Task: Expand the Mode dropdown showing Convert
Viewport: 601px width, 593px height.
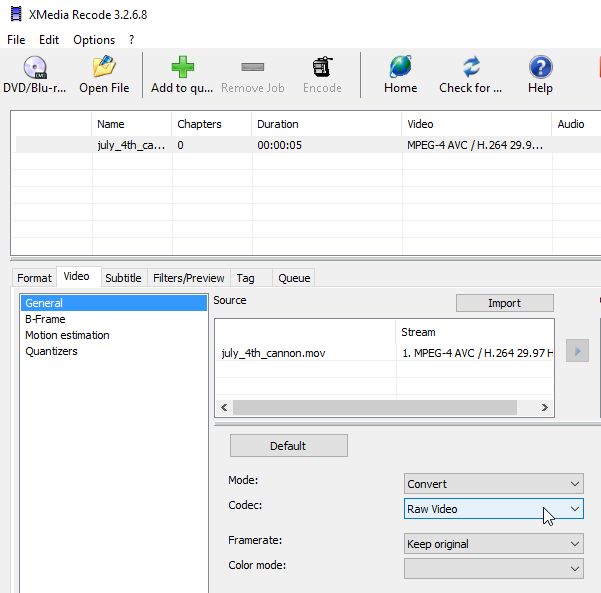Action: coord(493,484)
